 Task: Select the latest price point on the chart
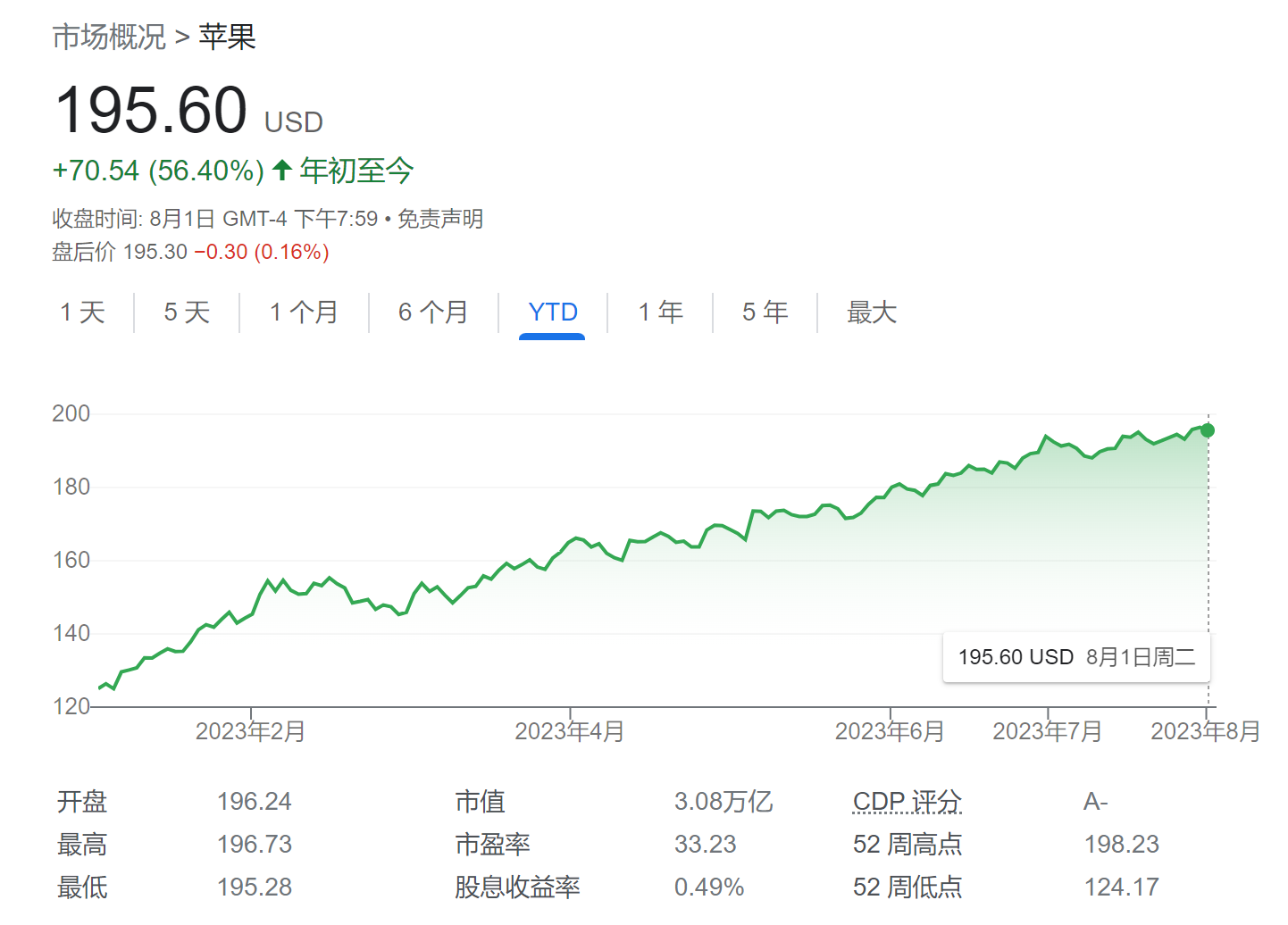[x=1208, y=430]
